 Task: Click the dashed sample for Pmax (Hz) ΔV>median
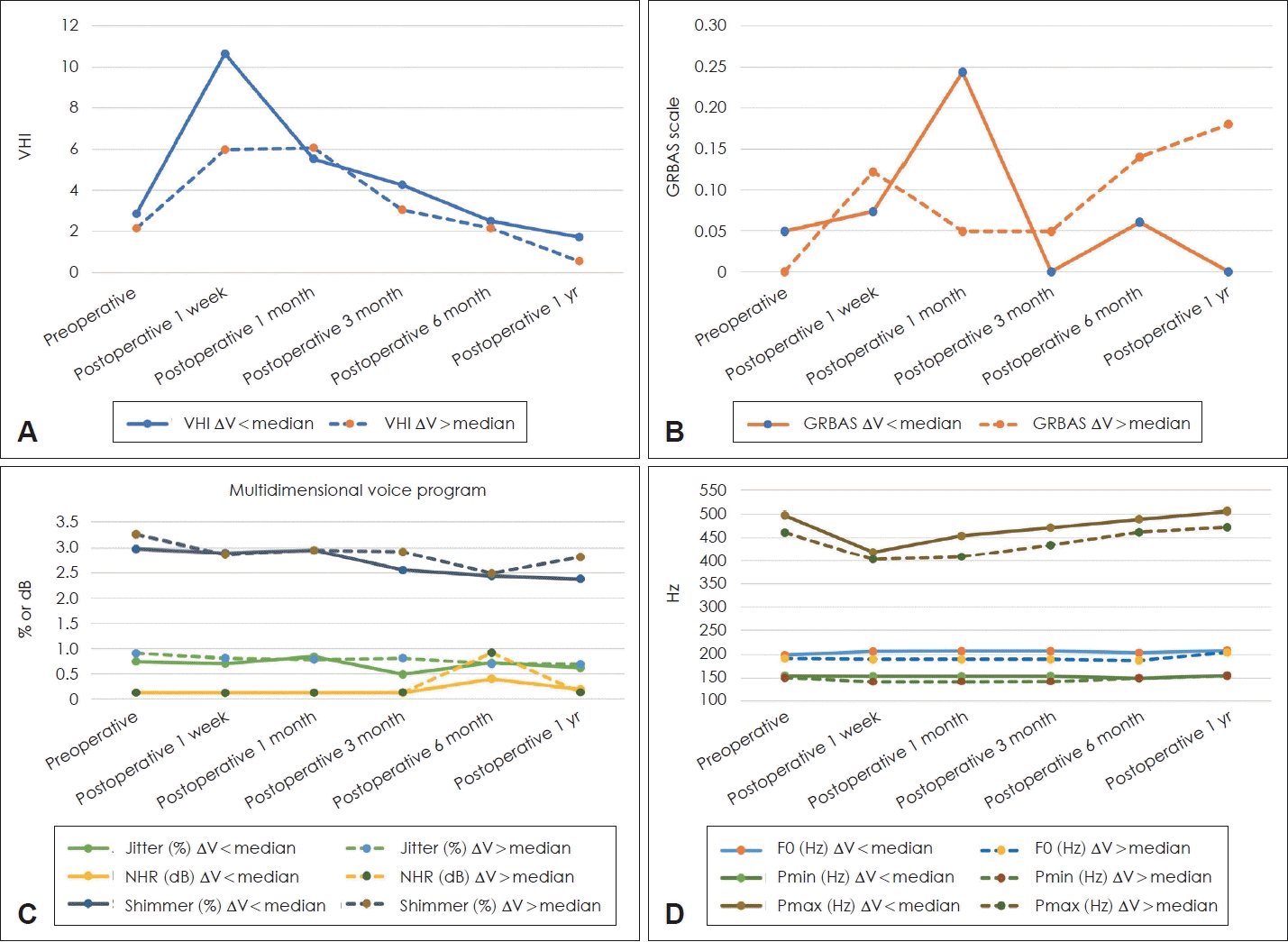pos(1000,905)
